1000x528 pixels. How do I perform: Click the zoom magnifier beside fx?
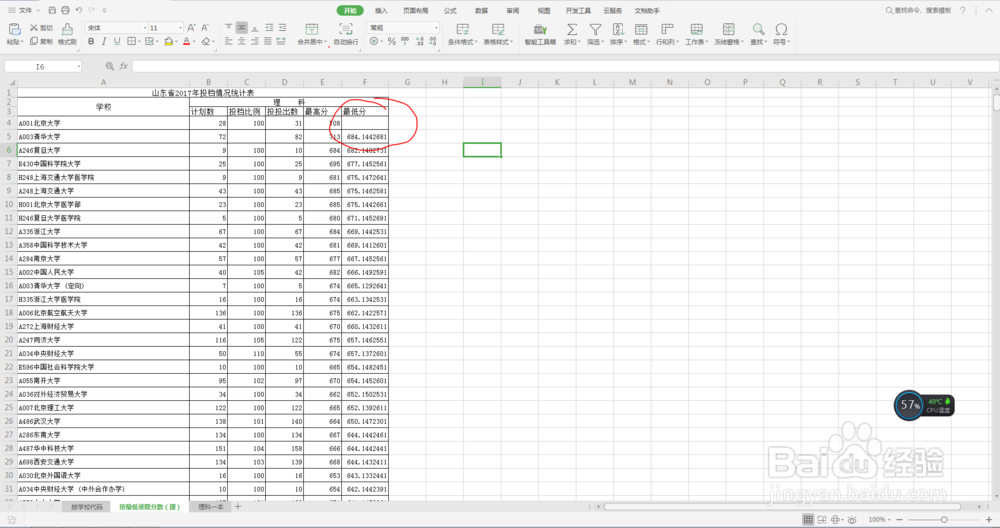110,66
